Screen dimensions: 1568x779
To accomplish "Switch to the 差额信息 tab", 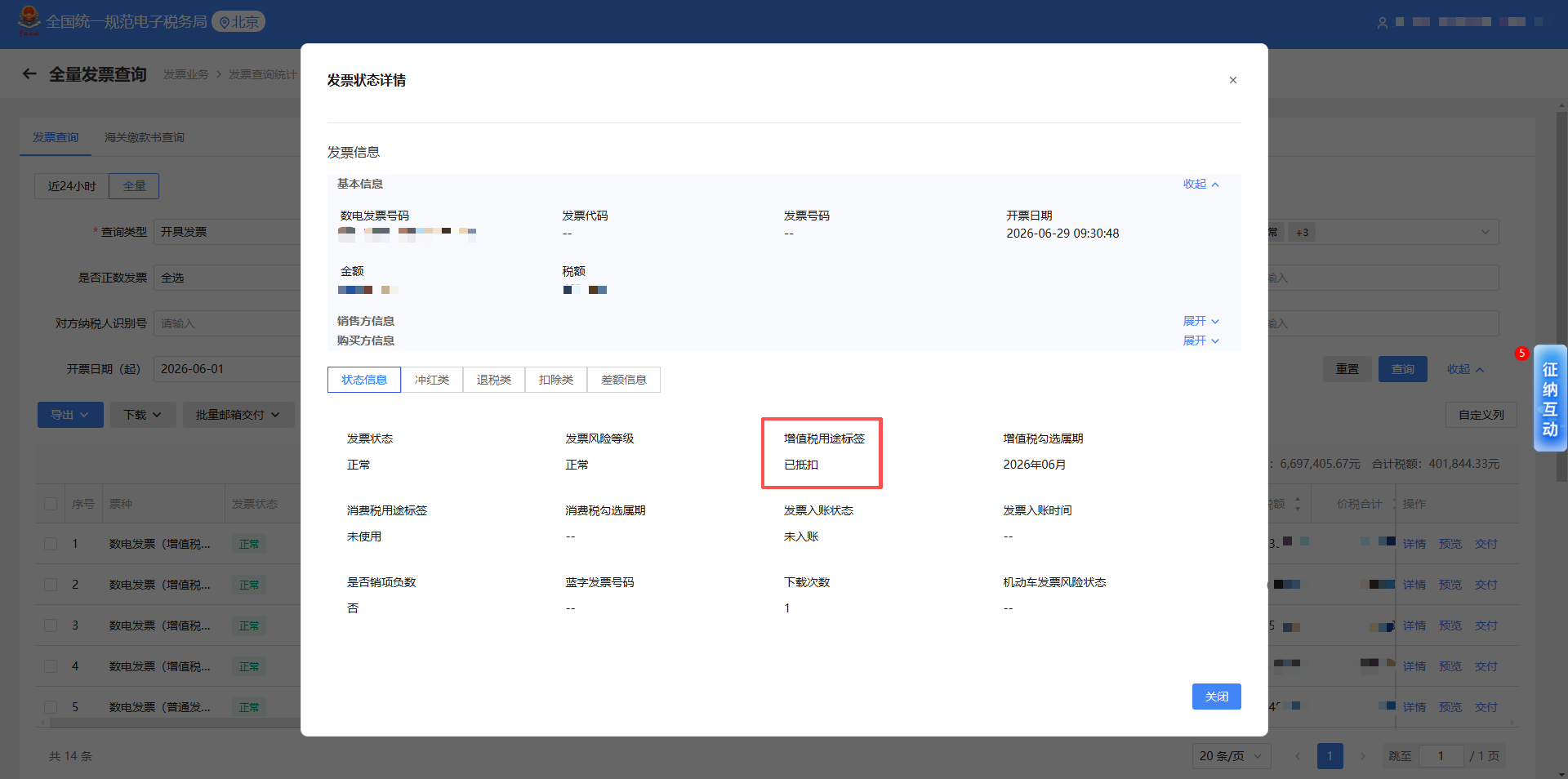I will [624, 380].
